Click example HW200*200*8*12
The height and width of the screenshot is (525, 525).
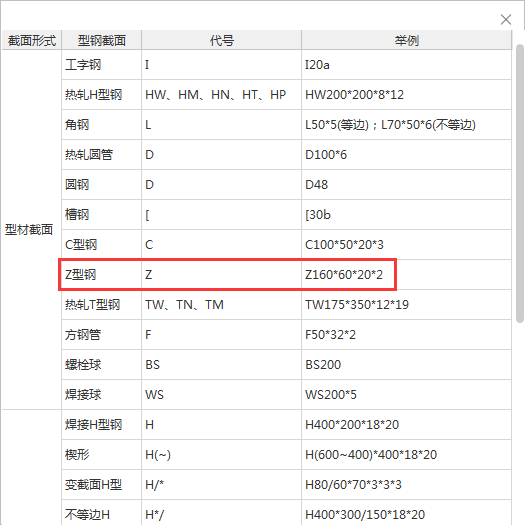click(x=354, y=95)
